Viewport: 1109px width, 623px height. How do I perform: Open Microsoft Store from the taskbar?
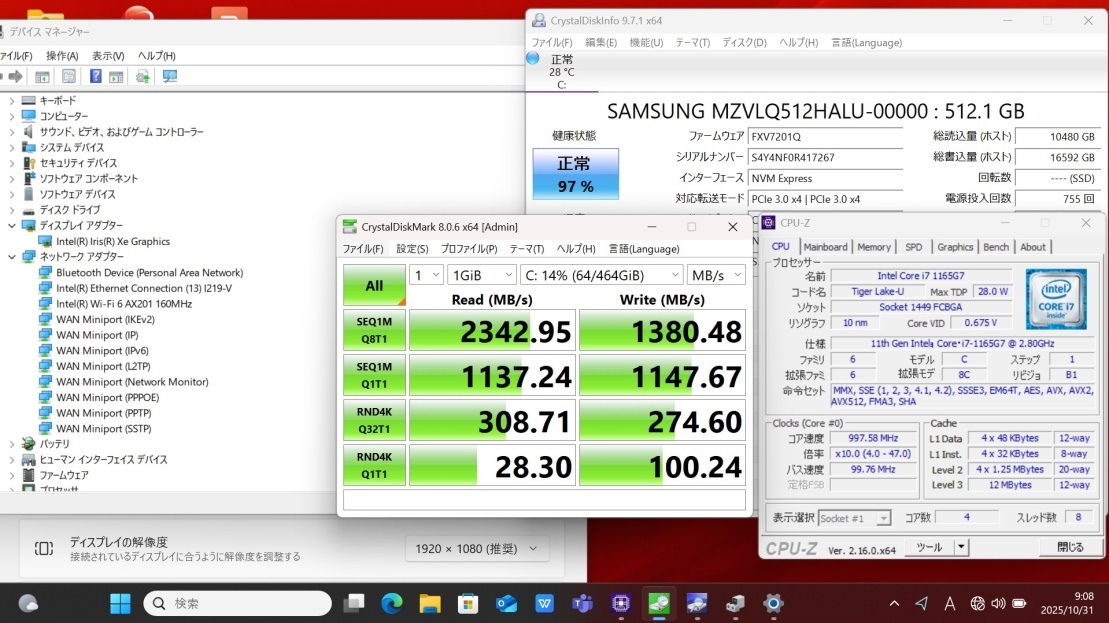[x=467, y=603]
